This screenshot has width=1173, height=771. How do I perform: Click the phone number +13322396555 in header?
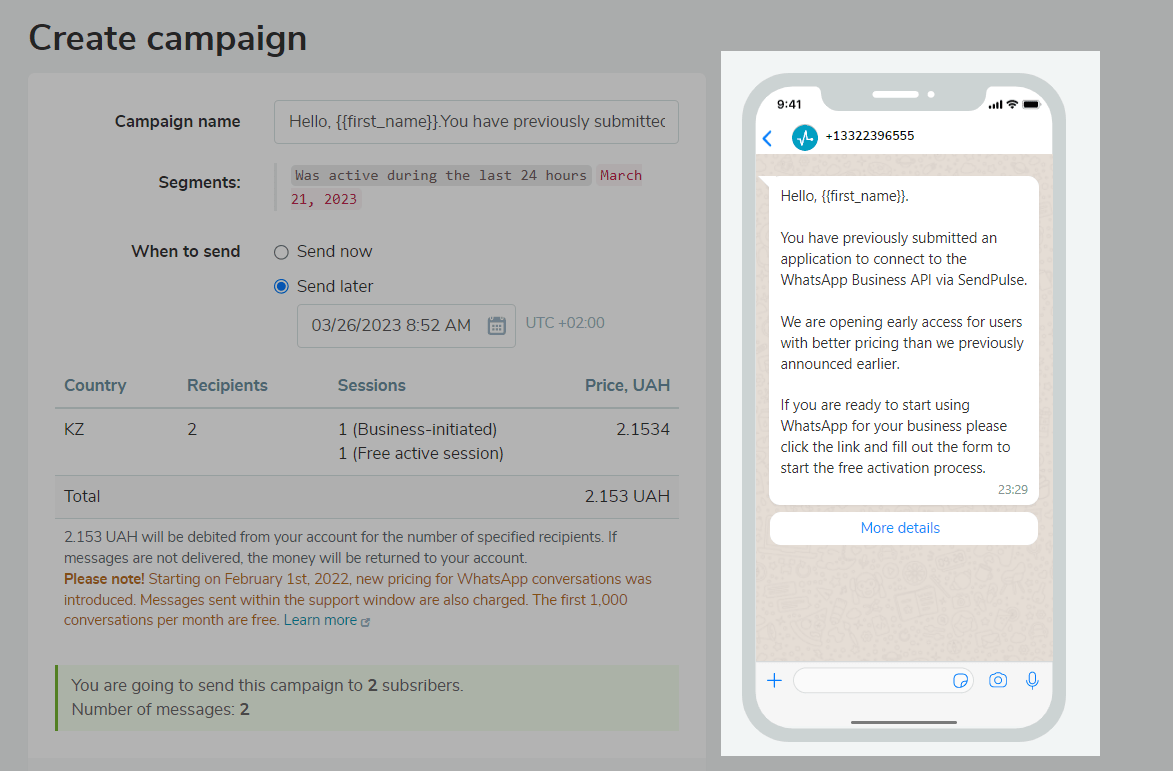pos(869,136)
